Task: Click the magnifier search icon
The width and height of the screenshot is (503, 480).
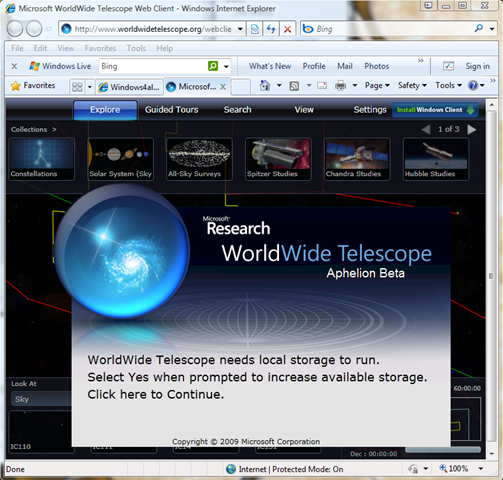Action: point(479,29)
